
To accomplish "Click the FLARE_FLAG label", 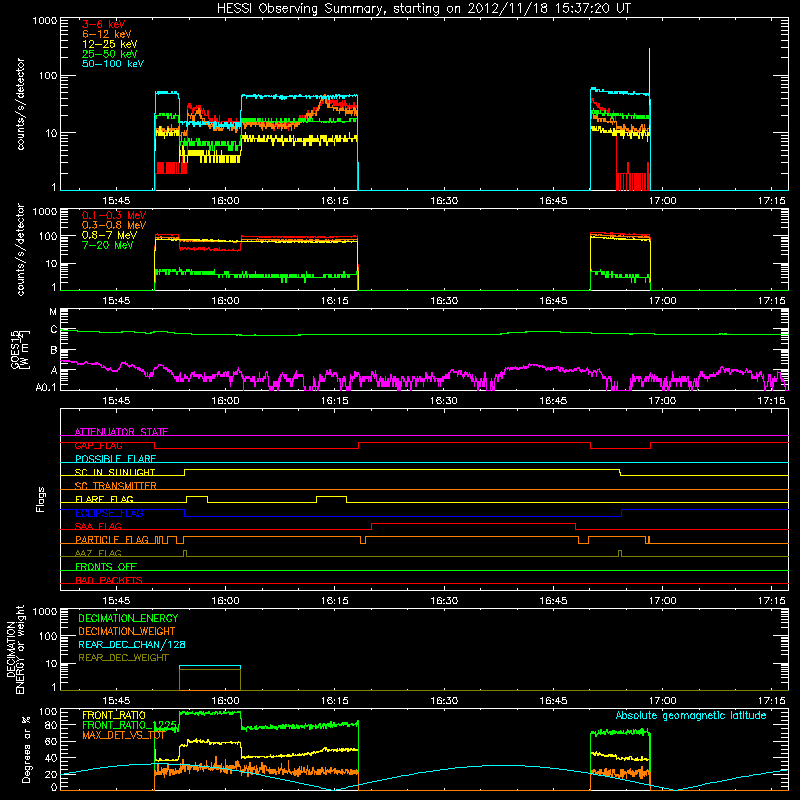I will pos(104,499).
